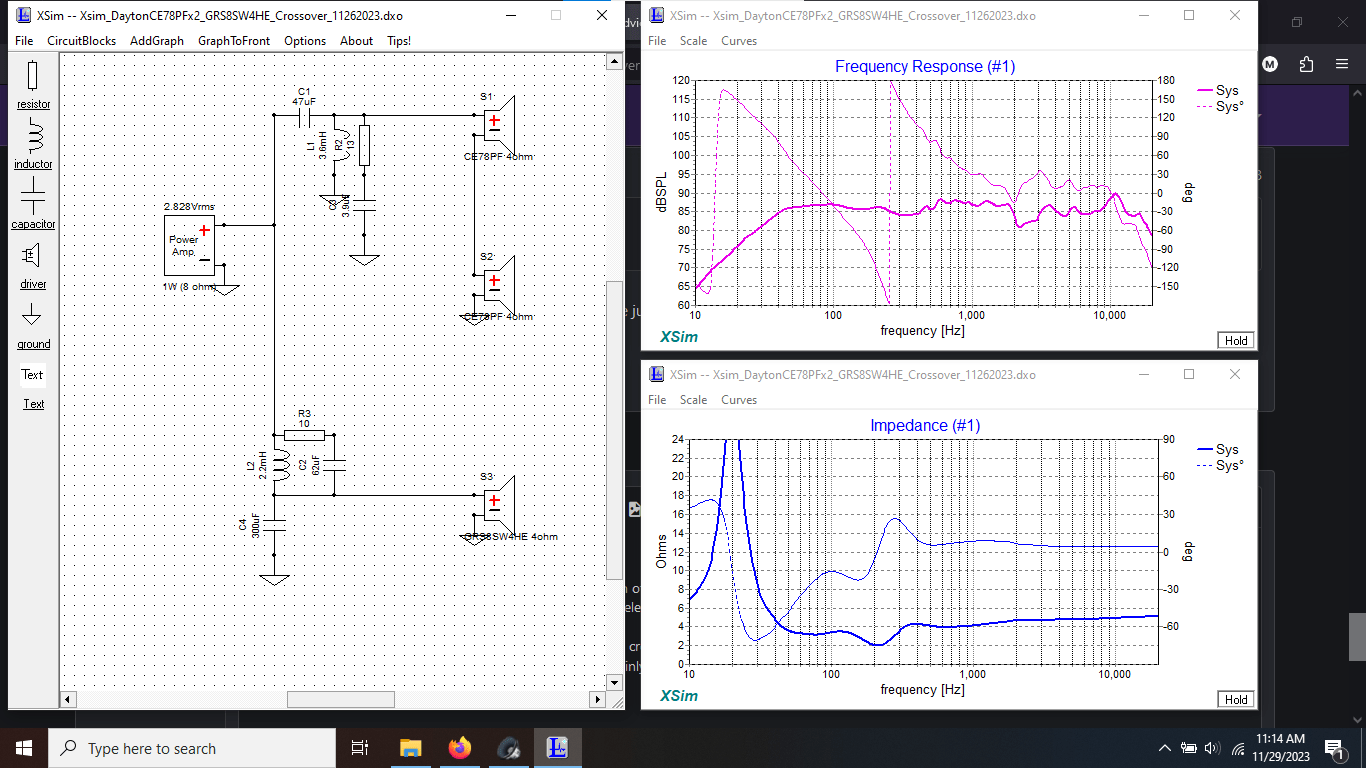Select the capacitor component in the palette

tap(33, 204)
